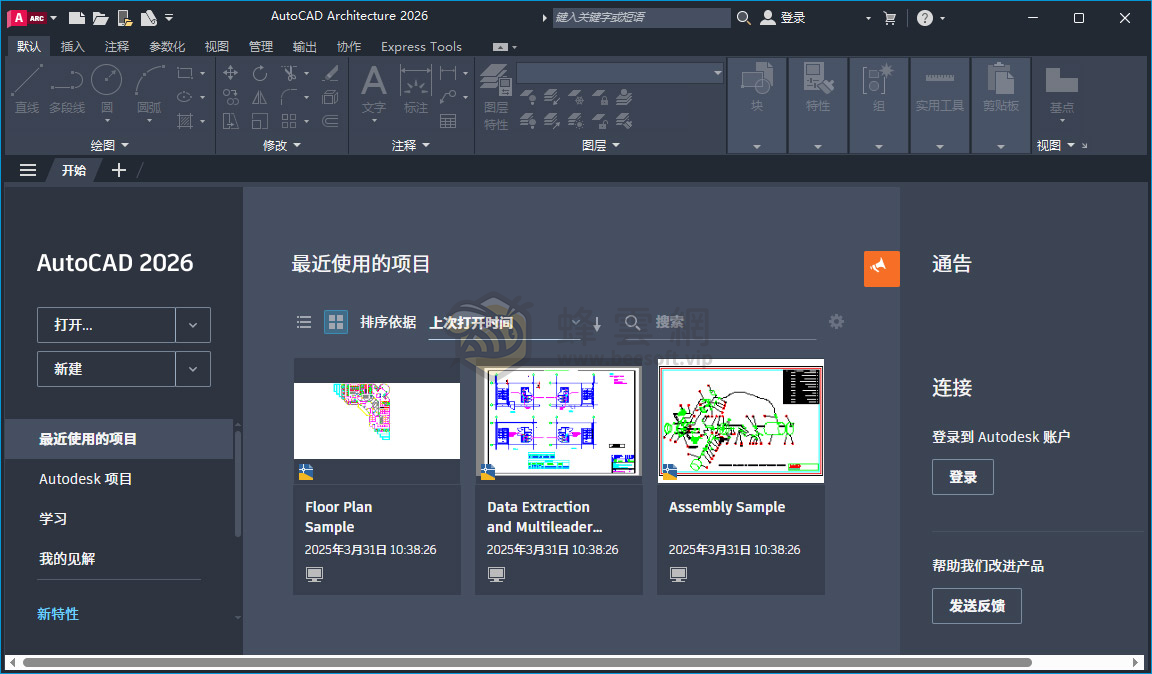Select the Dimension (标注) tool
The width and height of the screenshot is (1152, 674).
tap(416, 89)
